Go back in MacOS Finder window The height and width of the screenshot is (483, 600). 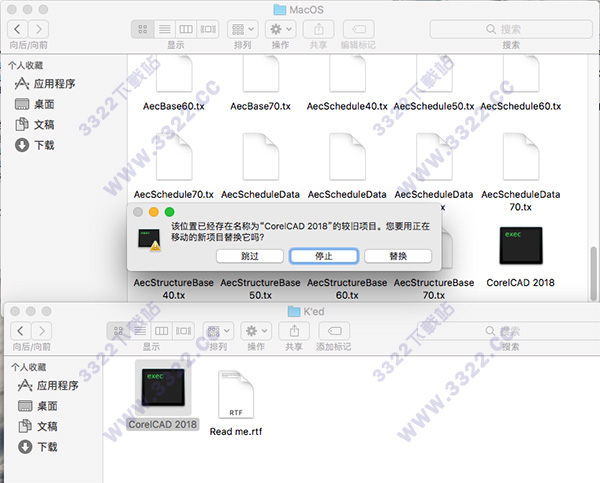17,29
